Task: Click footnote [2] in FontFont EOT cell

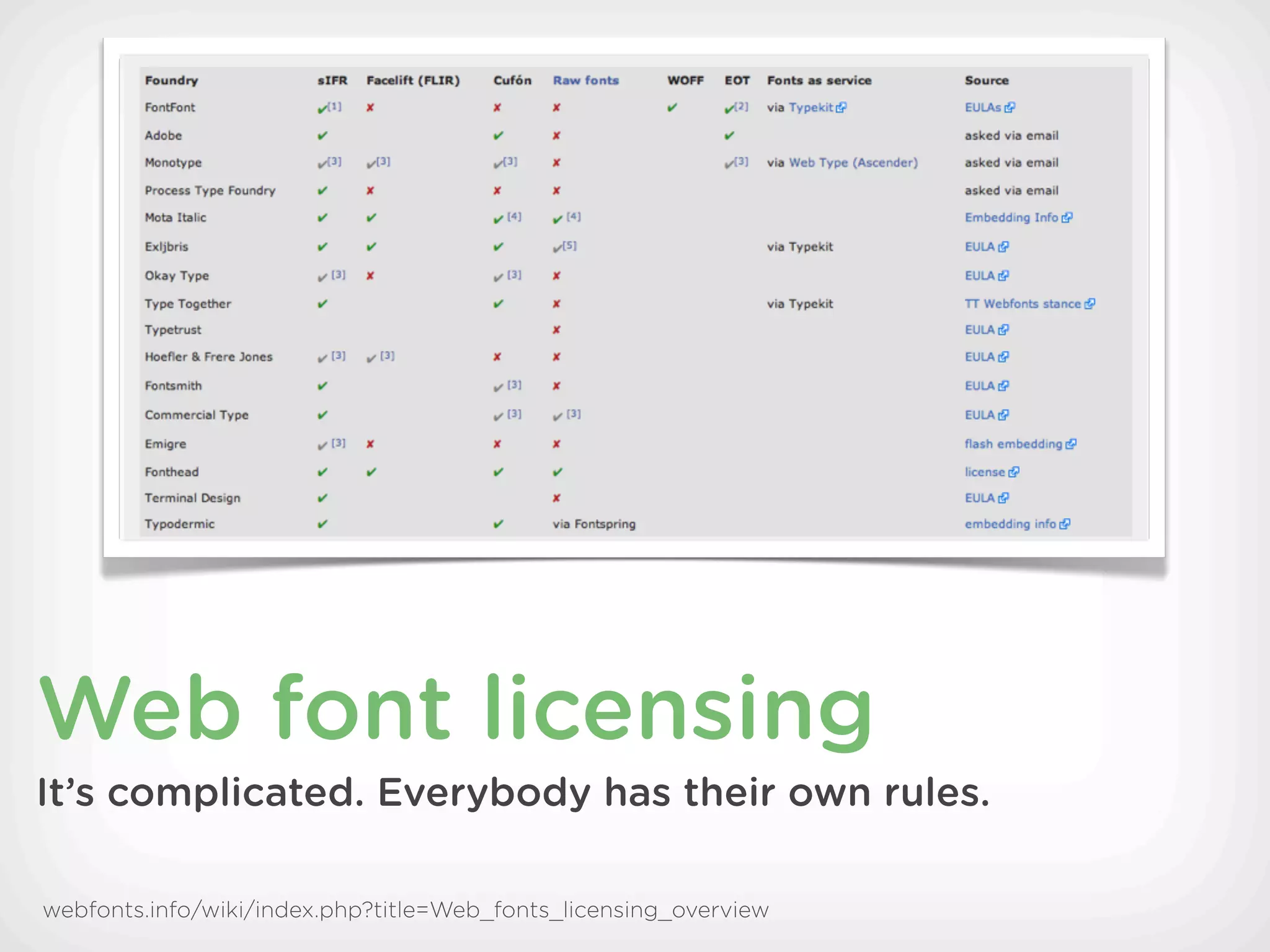Action: click(x=741, y=106)
